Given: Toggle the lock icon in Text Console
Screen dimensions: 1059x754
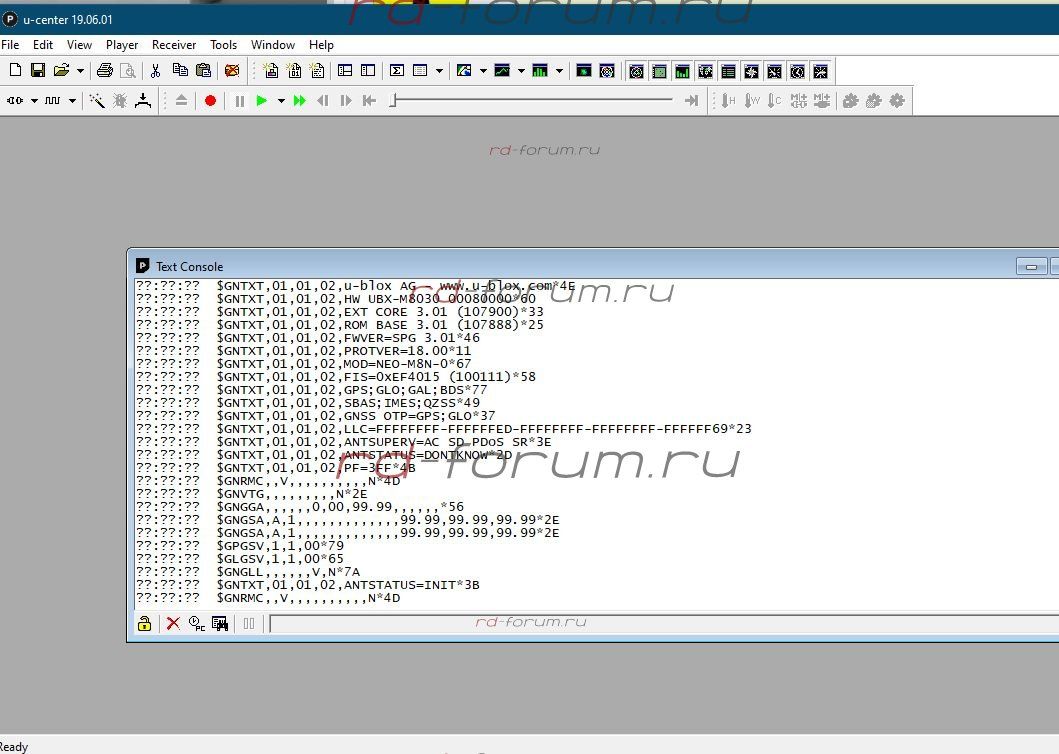Looking at the screenshot, I should pos(144,624).
